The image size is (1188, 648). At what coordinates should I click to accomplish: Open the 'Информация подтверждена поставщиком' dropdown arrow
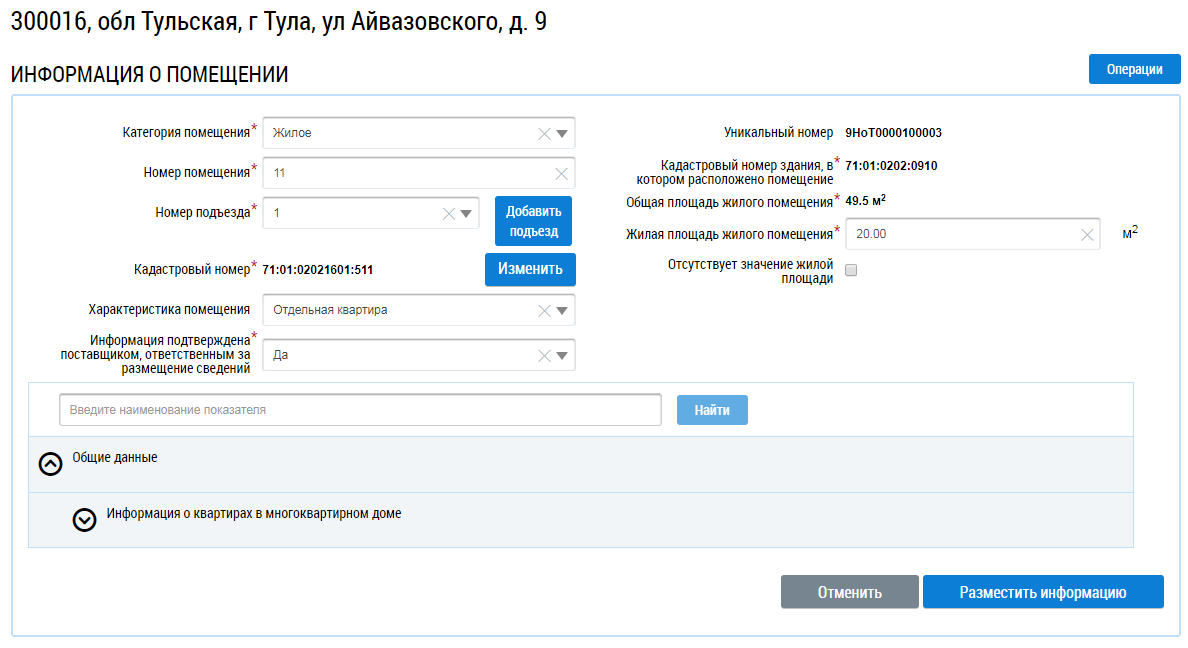click(562, 356)
